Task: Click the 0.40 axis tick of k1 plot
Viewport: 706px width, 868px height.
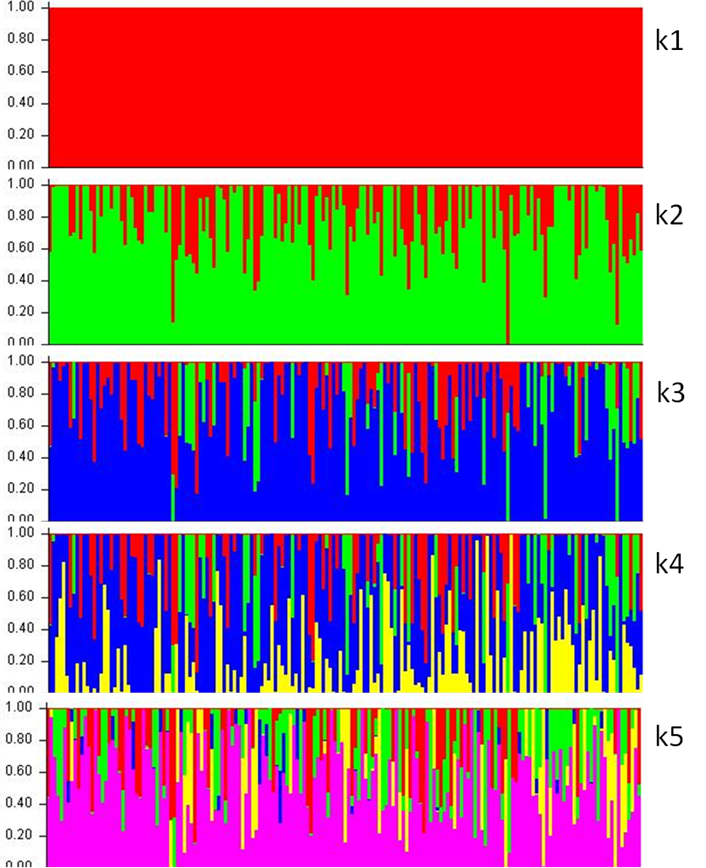Action: pos(20,103)
